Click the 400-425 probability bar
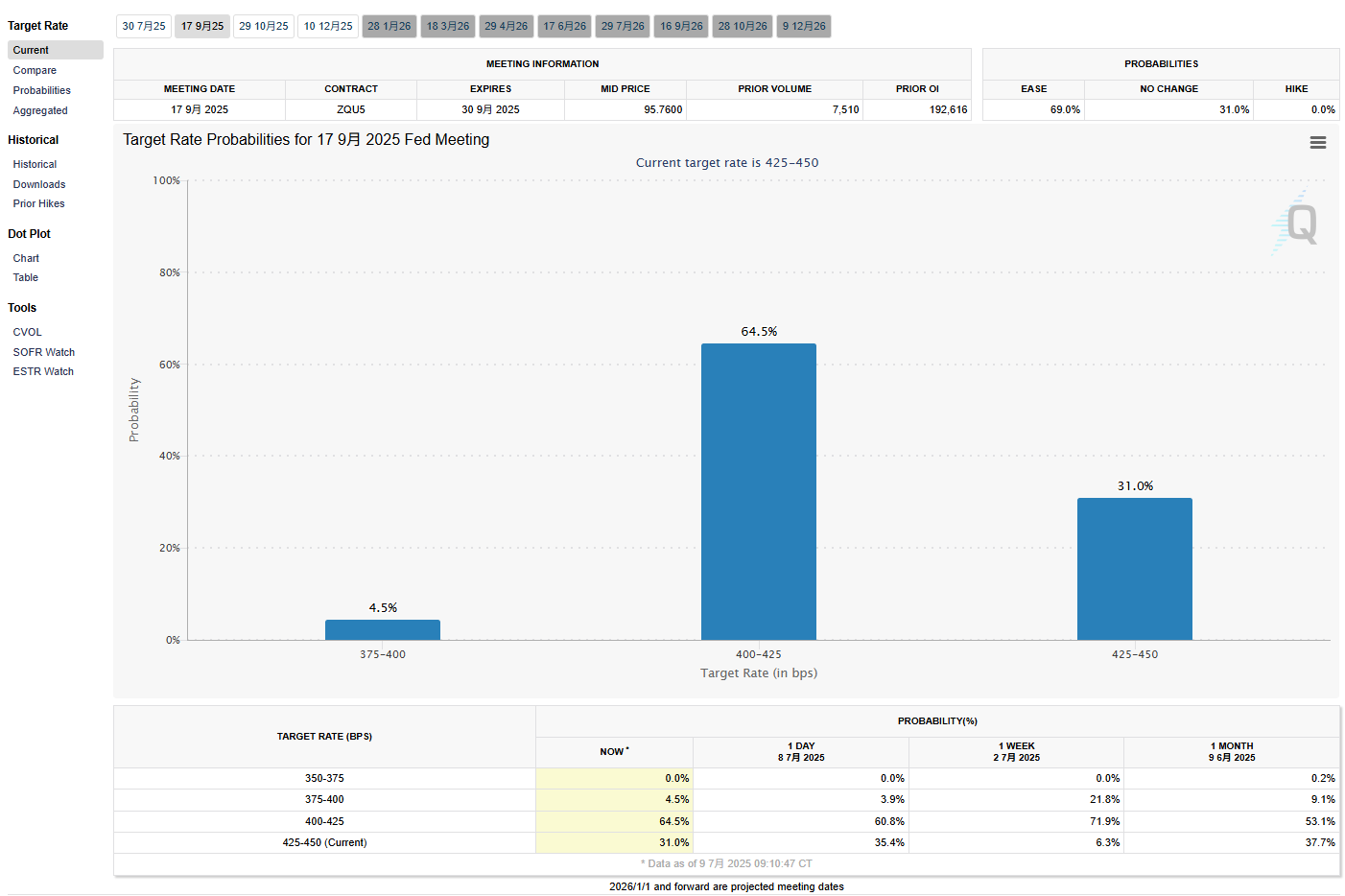The image size is (1345, 896). point(758,491)
